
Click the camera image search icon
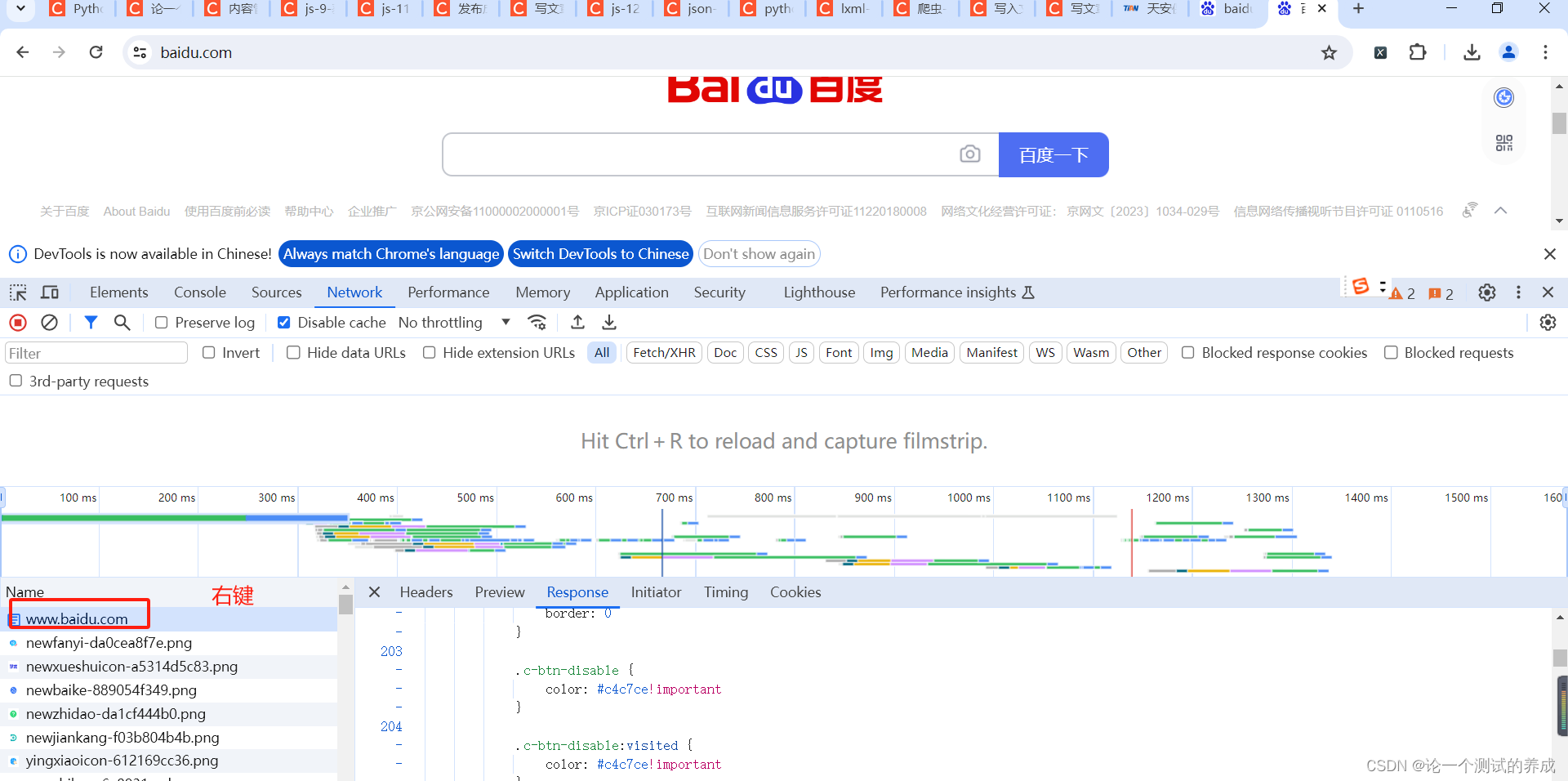[x=970, y=154]
